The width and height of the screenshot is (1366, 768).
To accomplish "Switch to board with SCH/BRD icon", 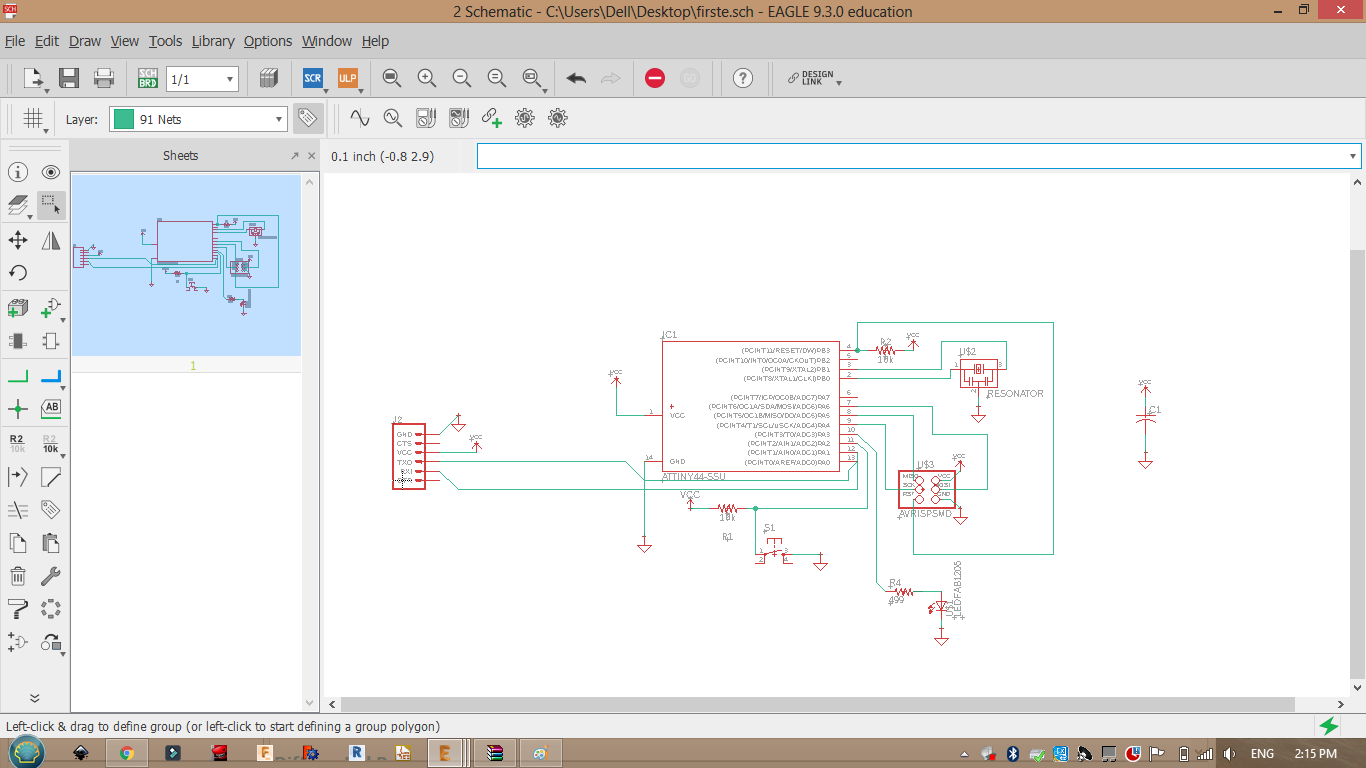I will coord(148,78).
